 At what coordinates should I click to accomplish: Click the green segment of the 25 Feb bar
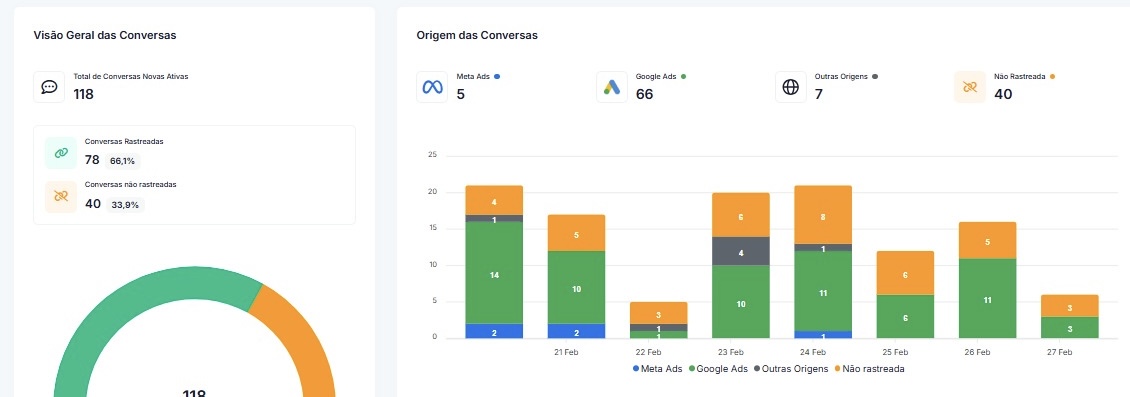click(x=905, y=316)
